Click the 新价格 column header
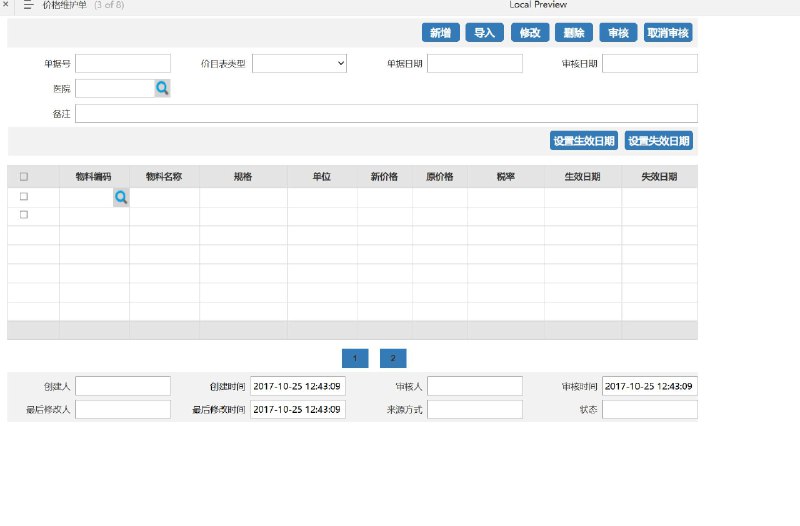Screen dimensions: 800x526 [x=385, y=177]
